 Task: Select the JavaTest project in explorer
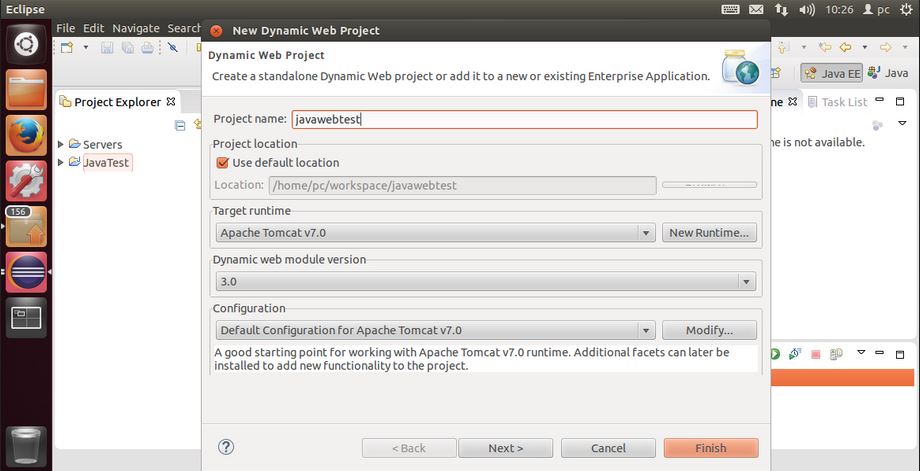pos(100,162)
